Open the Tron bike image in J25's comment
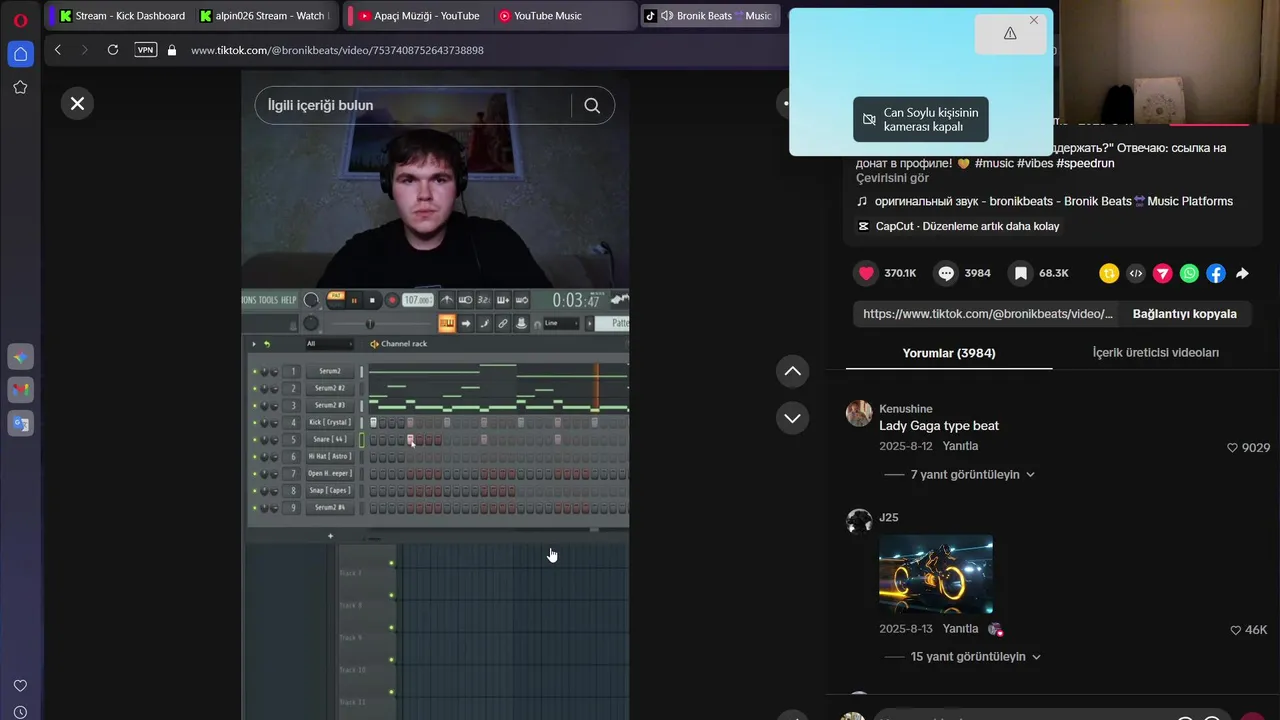The image size is (1280, 720). [936, 574]
